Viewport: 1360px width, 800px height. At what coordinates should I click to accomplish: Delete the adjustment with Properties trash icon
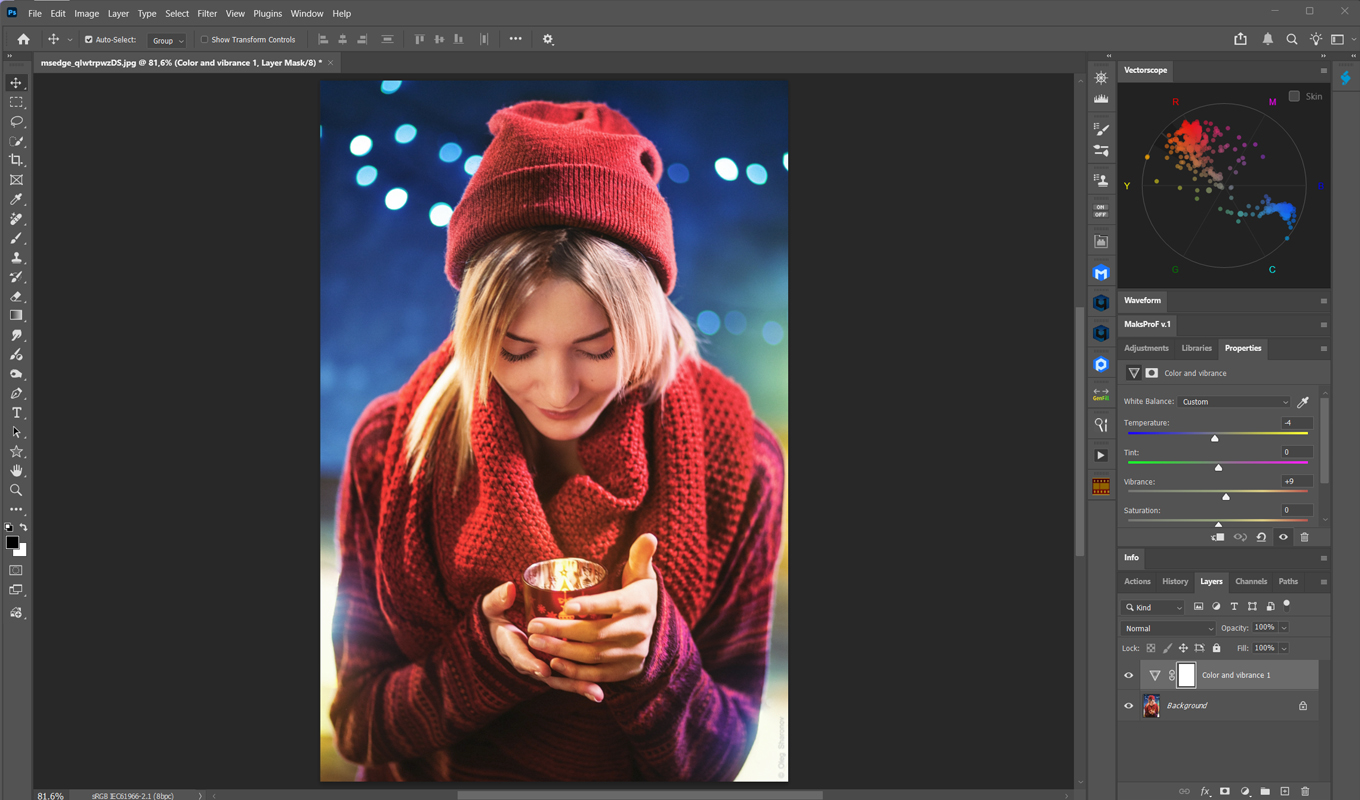pyautogui.click(x=1304, y=537)
